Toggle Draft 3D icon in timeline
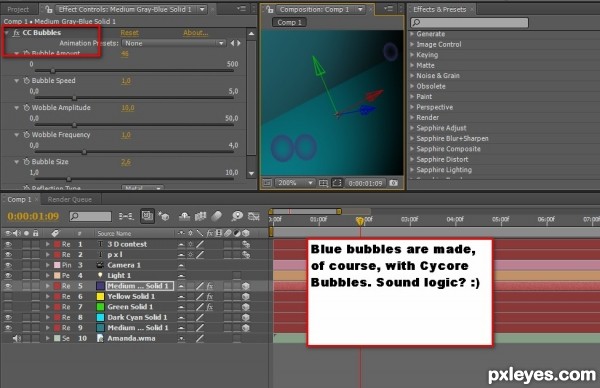This screenshot has width=600, height=388. pos(164,217)
